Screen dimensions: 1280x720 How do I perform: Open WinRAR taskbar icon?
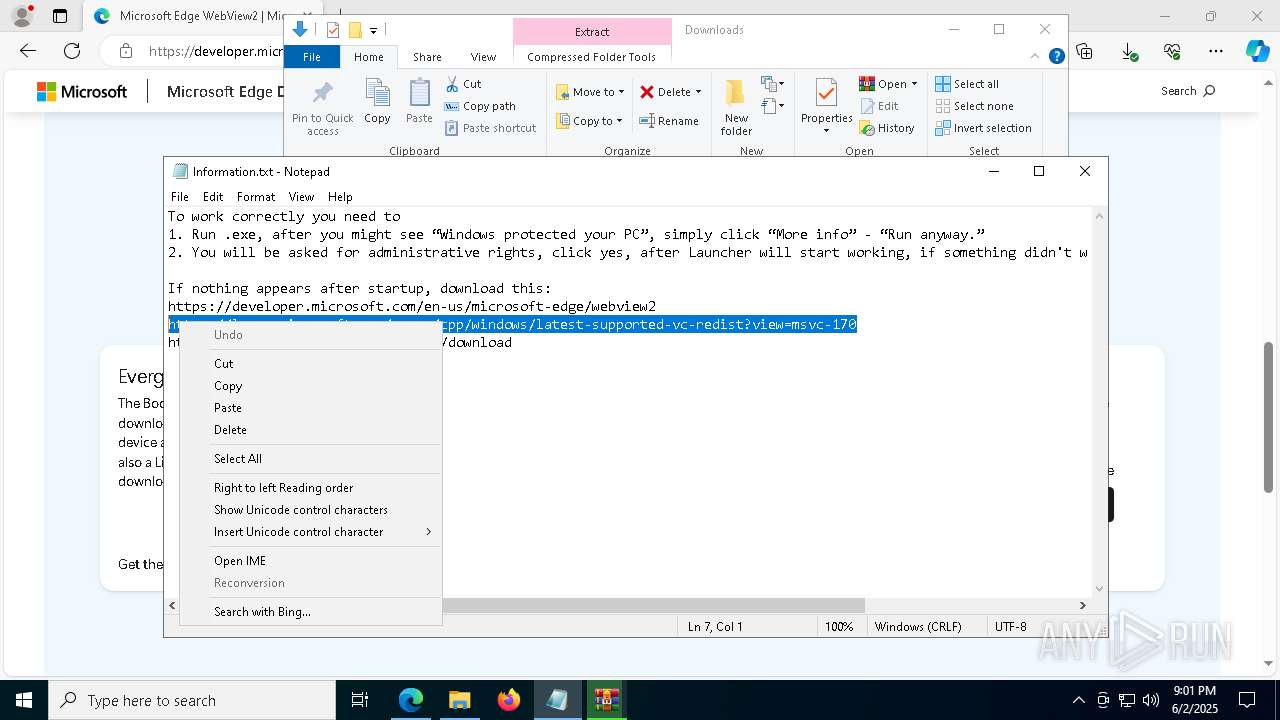click(x=606, y=700)
